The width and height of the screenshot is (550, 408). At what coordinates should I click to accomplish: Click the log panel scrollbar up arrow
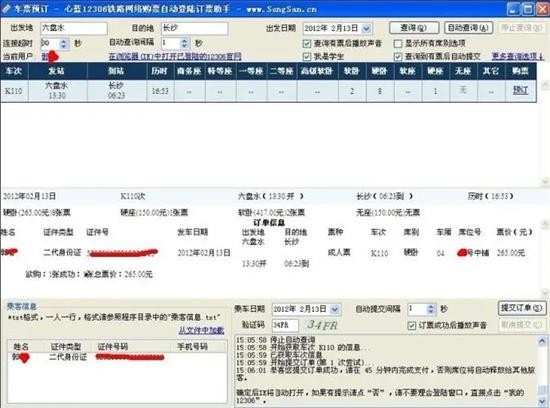tap(542, 341)
